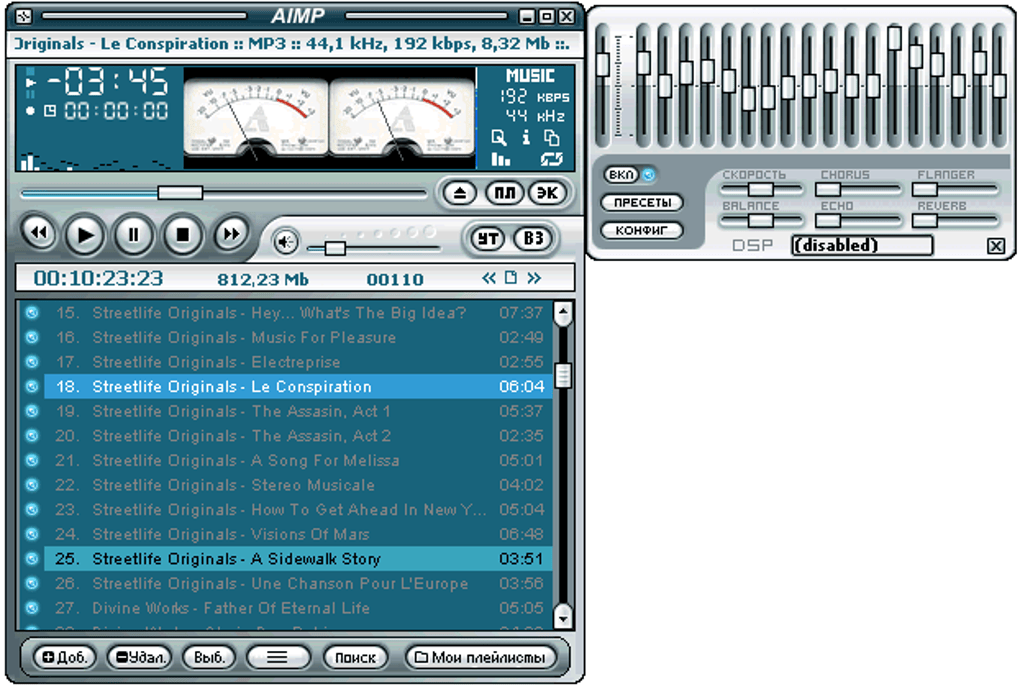Click the ВЗ button

533,239
